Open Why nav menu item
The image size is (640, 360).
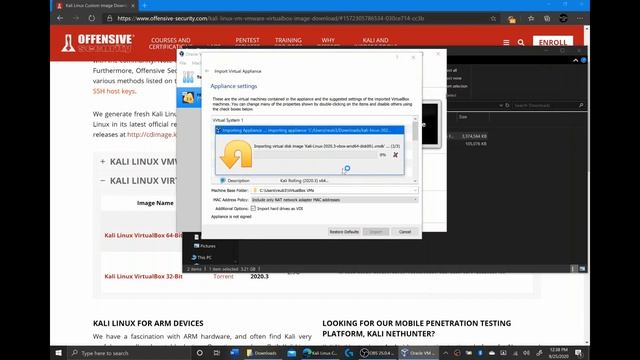[x=328, y=41]
